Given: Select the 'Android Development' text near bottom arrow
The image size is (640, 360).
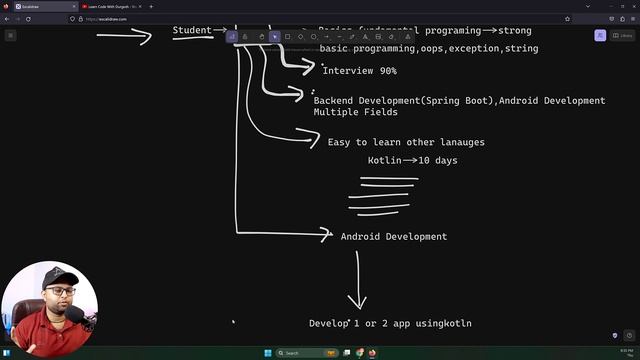Looking at the screenshot, I should tap(394, 237).
